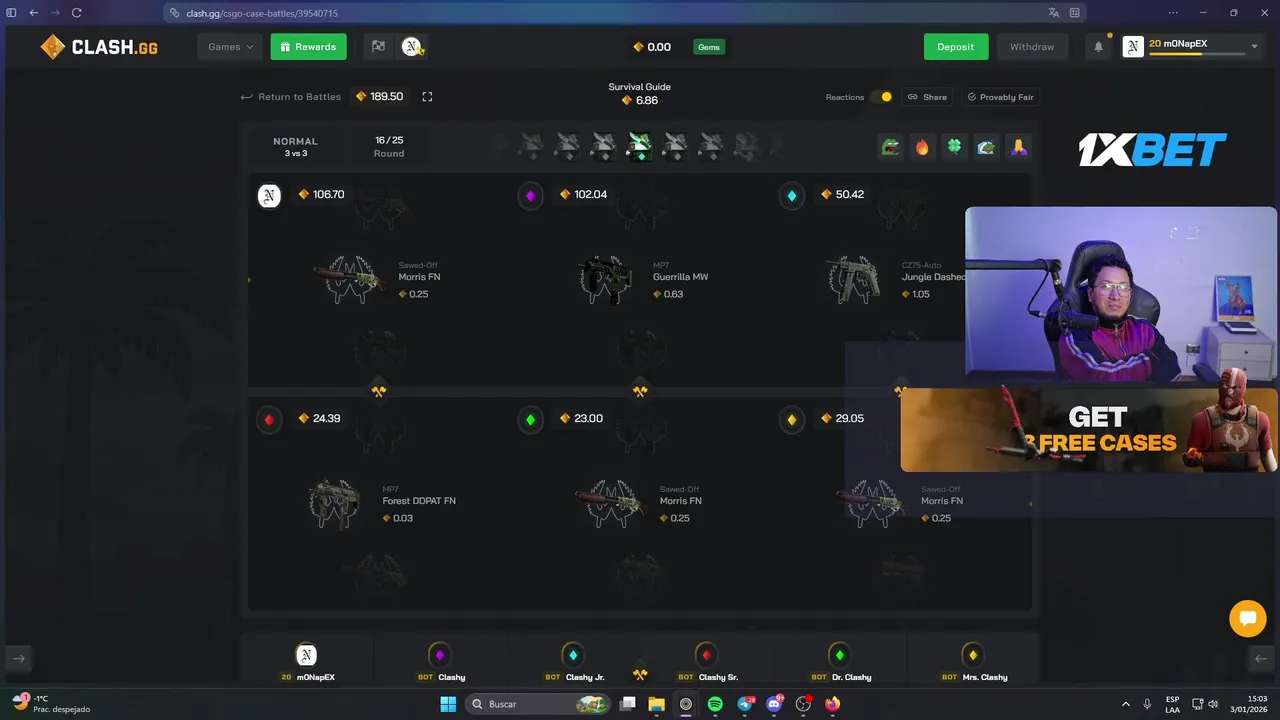Send the Pepe frog reaction
This screenshot has height=720, width=1280.
coord(890,147)
